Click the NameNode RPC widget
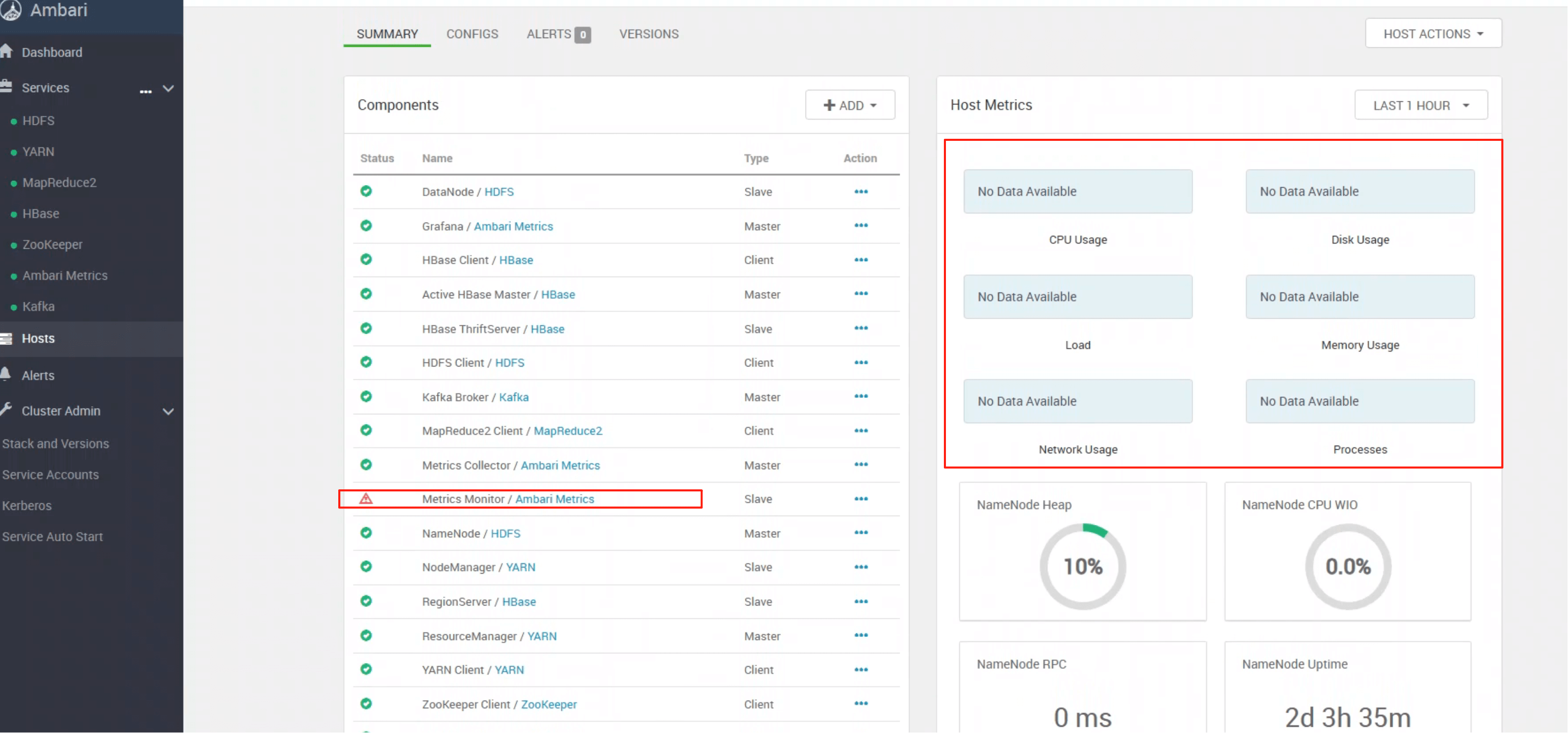Viewport: 1568px width, 733px height. 1083,688
